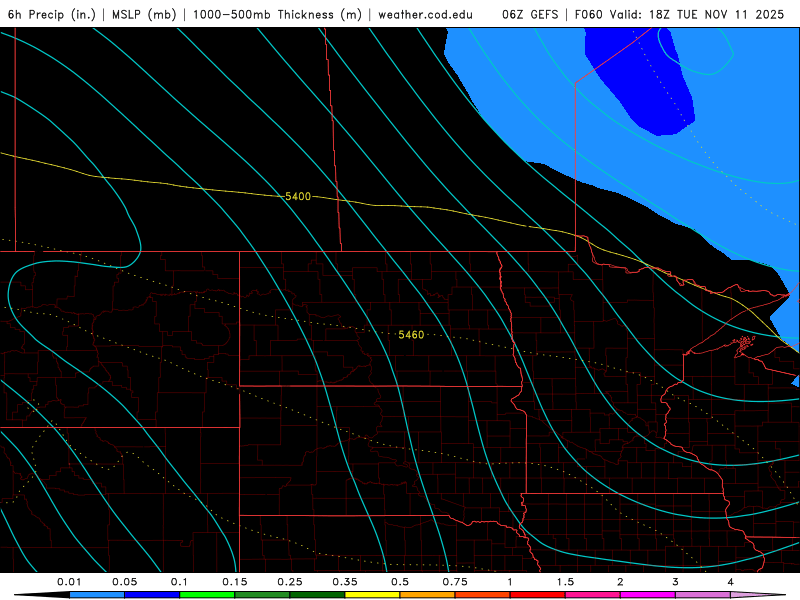
Task: Click the '0.1' legend value
Action: 179,582
